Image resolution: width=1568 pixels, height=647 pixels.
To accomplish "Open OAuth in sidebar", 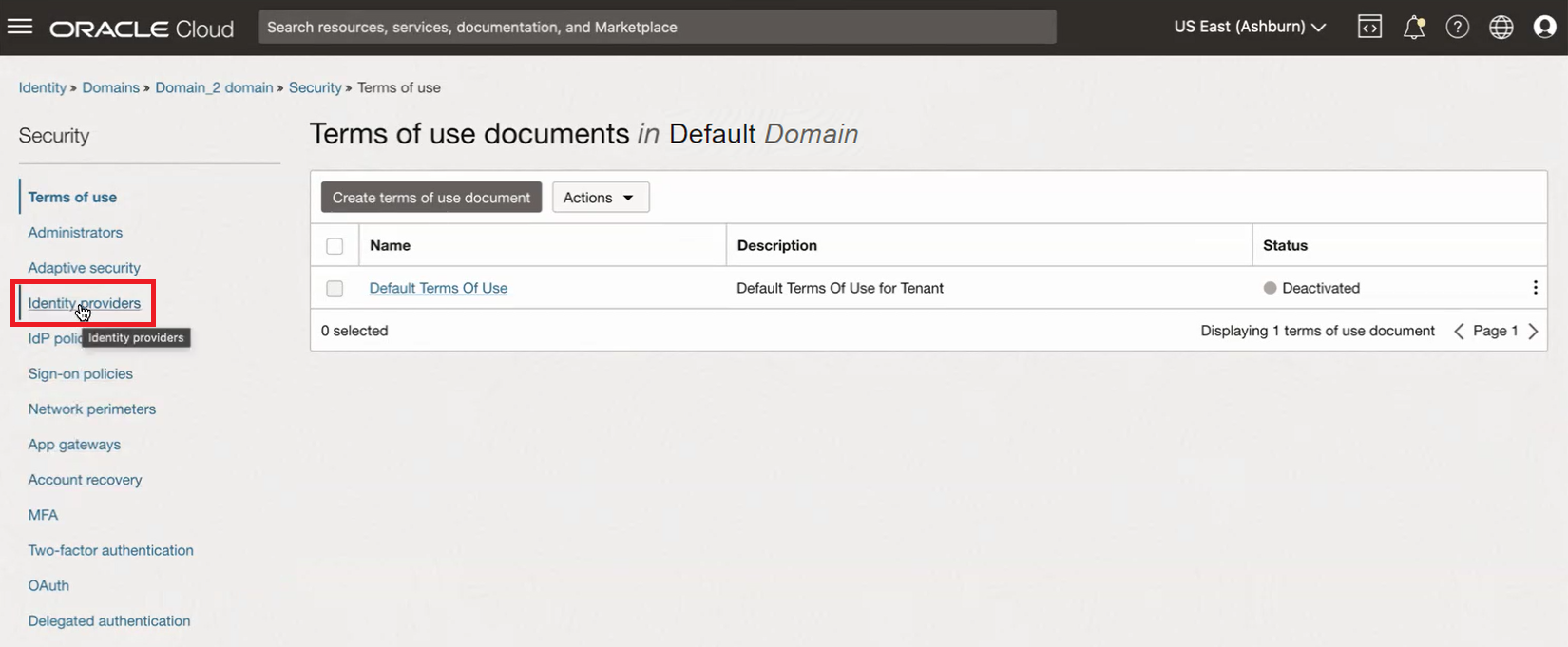I will [48, 585].
